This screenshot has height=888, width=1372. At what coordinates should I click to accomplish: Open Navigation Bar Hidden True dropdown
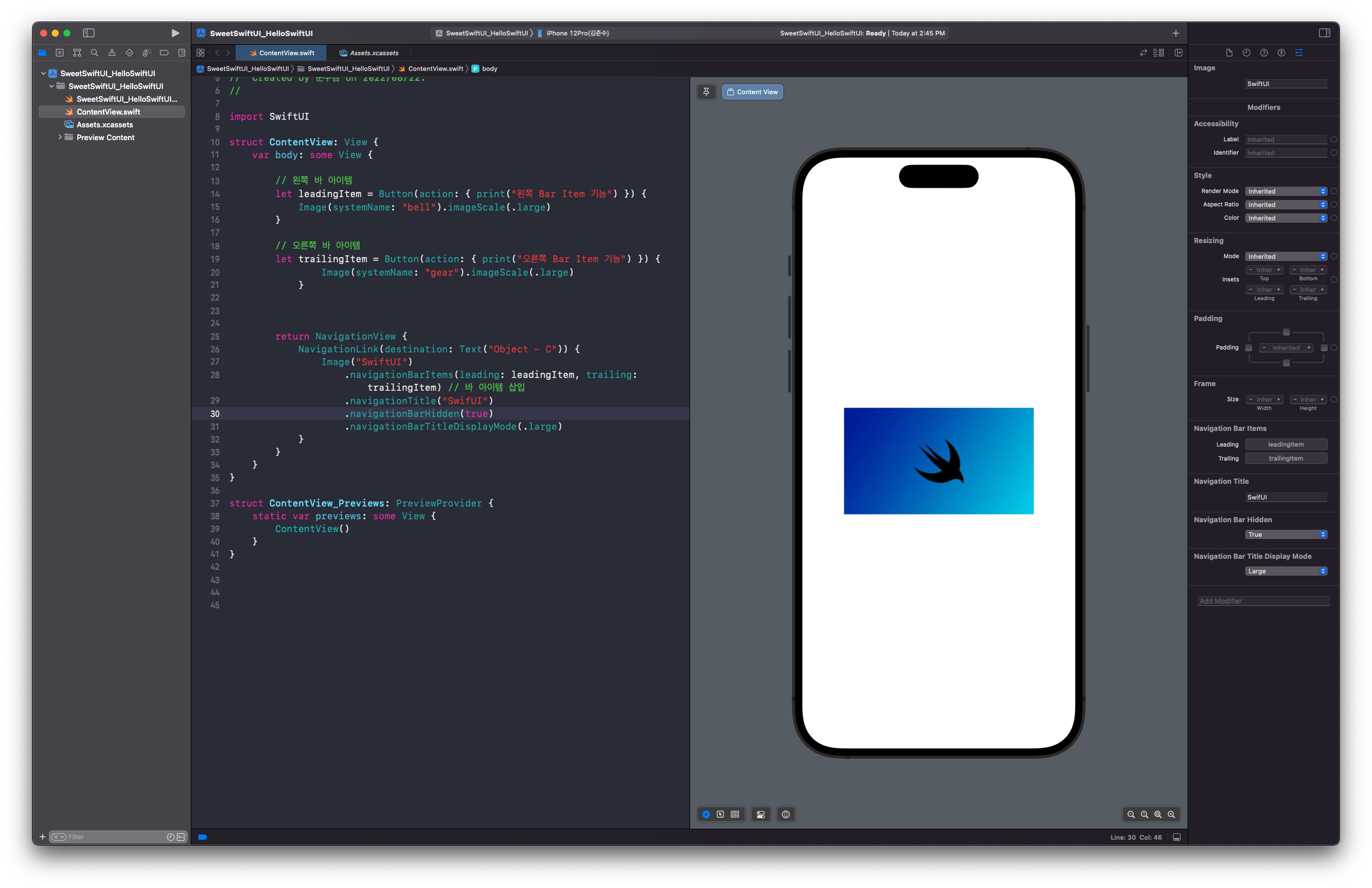(x=1286, y=534)
